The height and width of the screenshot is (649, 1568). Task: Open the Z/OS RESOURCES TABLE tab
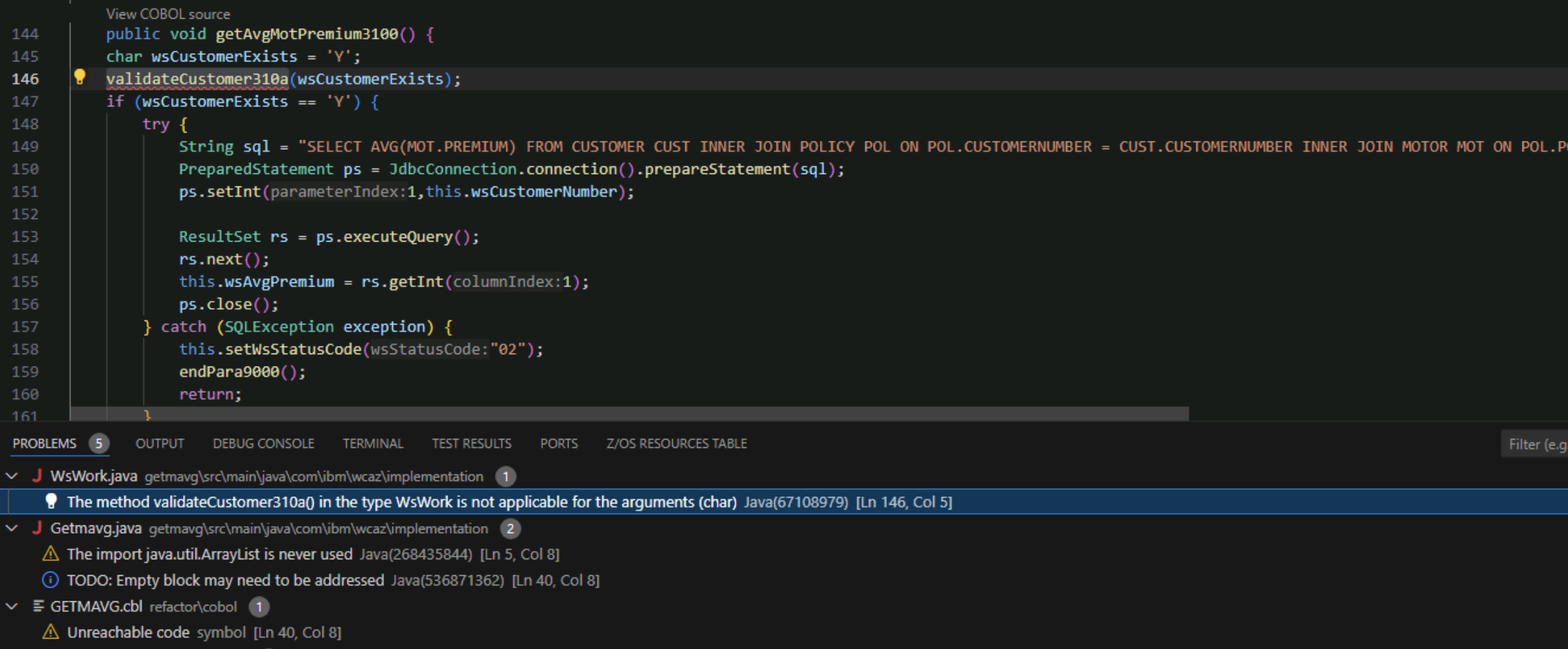676,443
